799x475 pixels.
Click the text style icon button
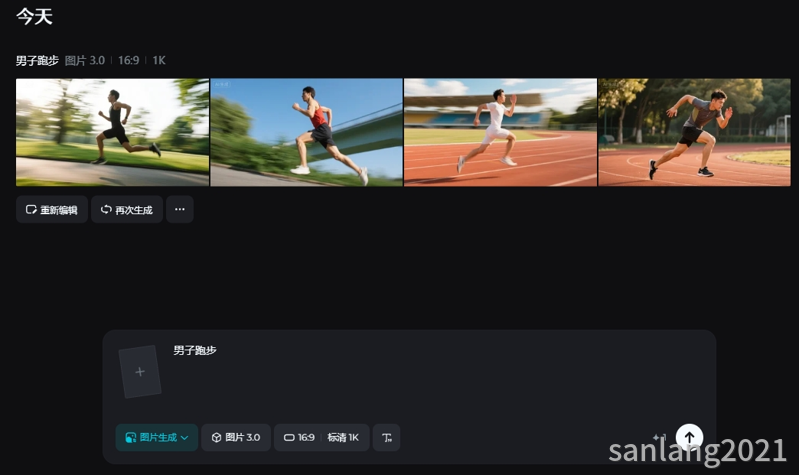coord(387,438)
